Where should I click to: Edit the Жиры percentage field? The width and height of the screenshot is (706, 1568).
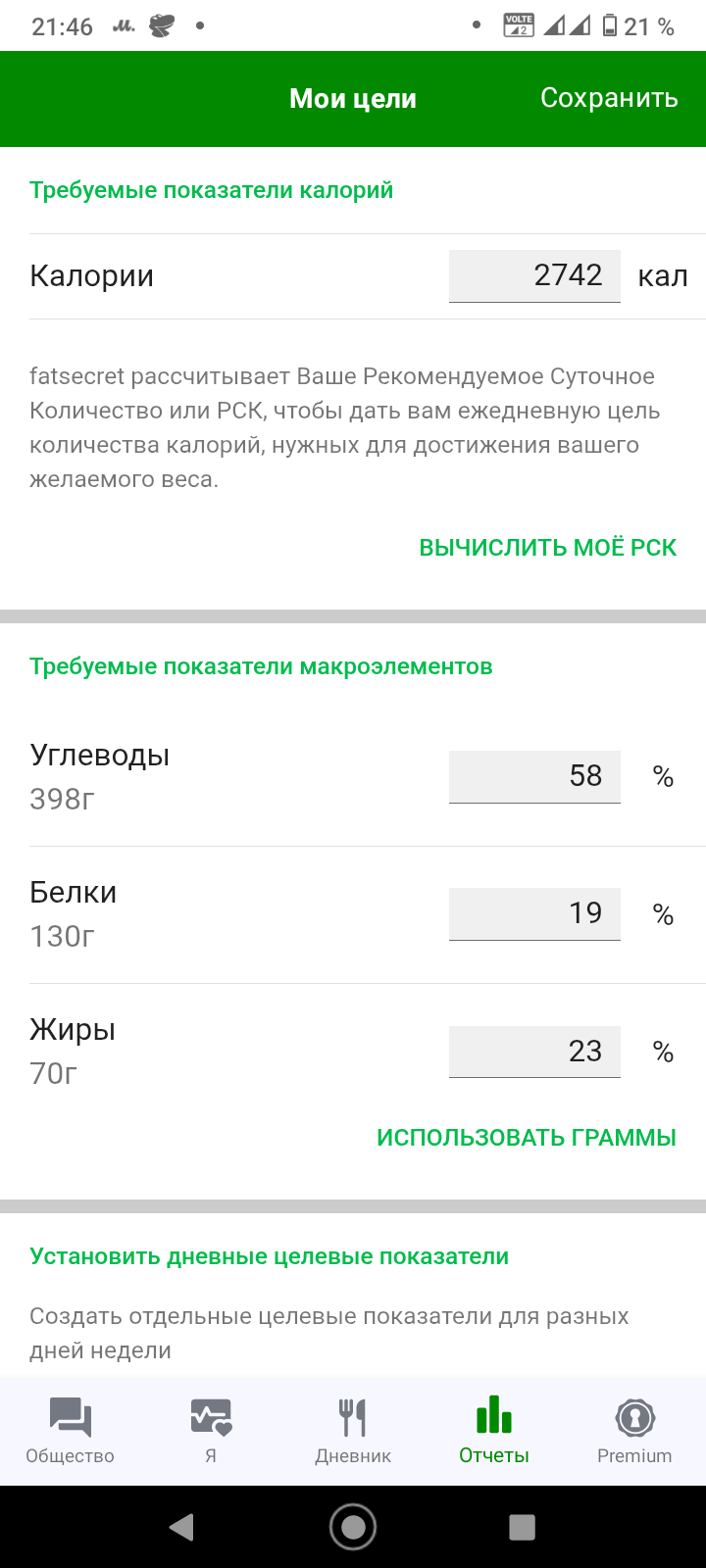[534, 1052]
